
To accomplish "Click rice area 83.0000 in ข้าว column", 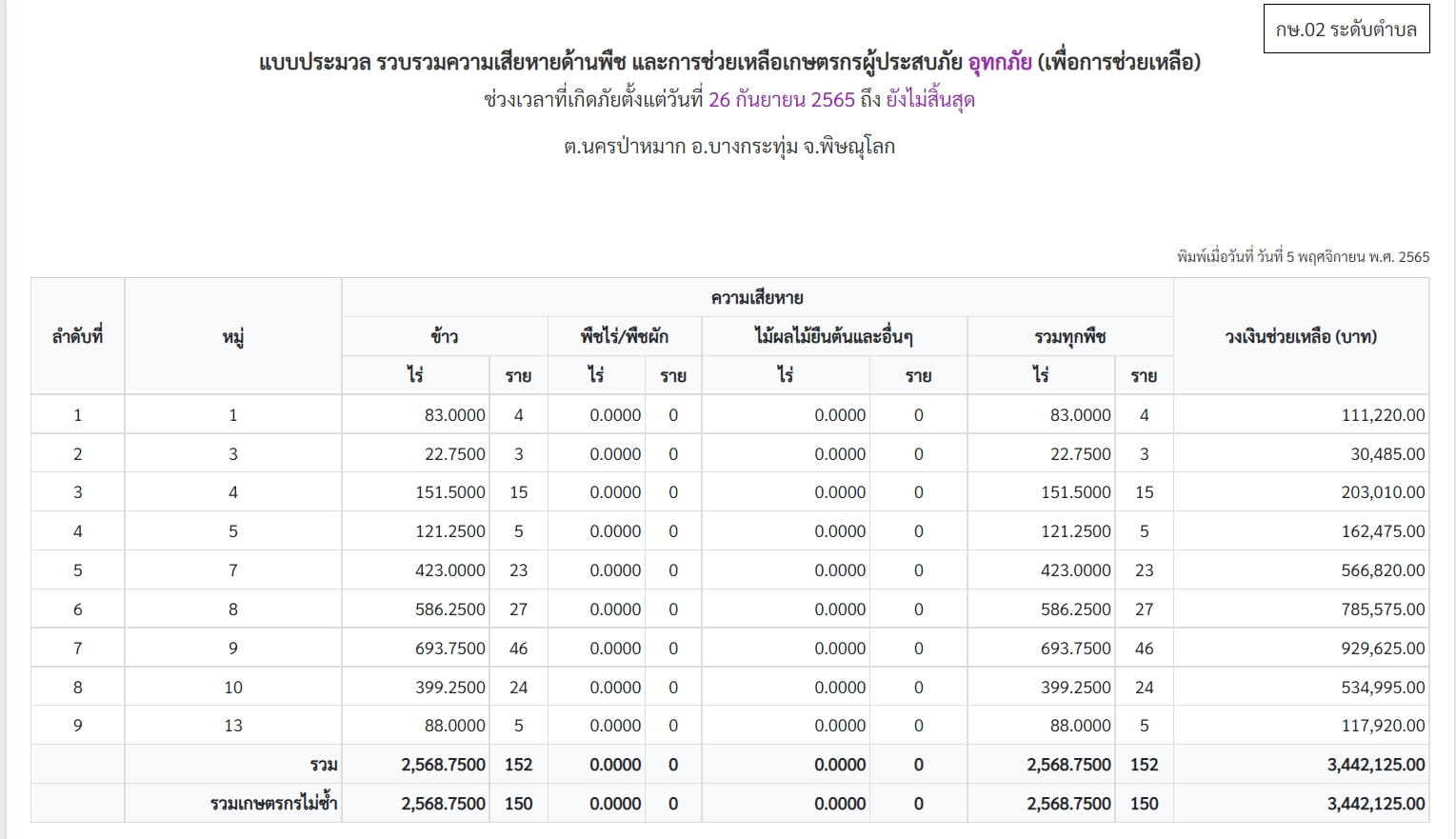I will [454, 415].
